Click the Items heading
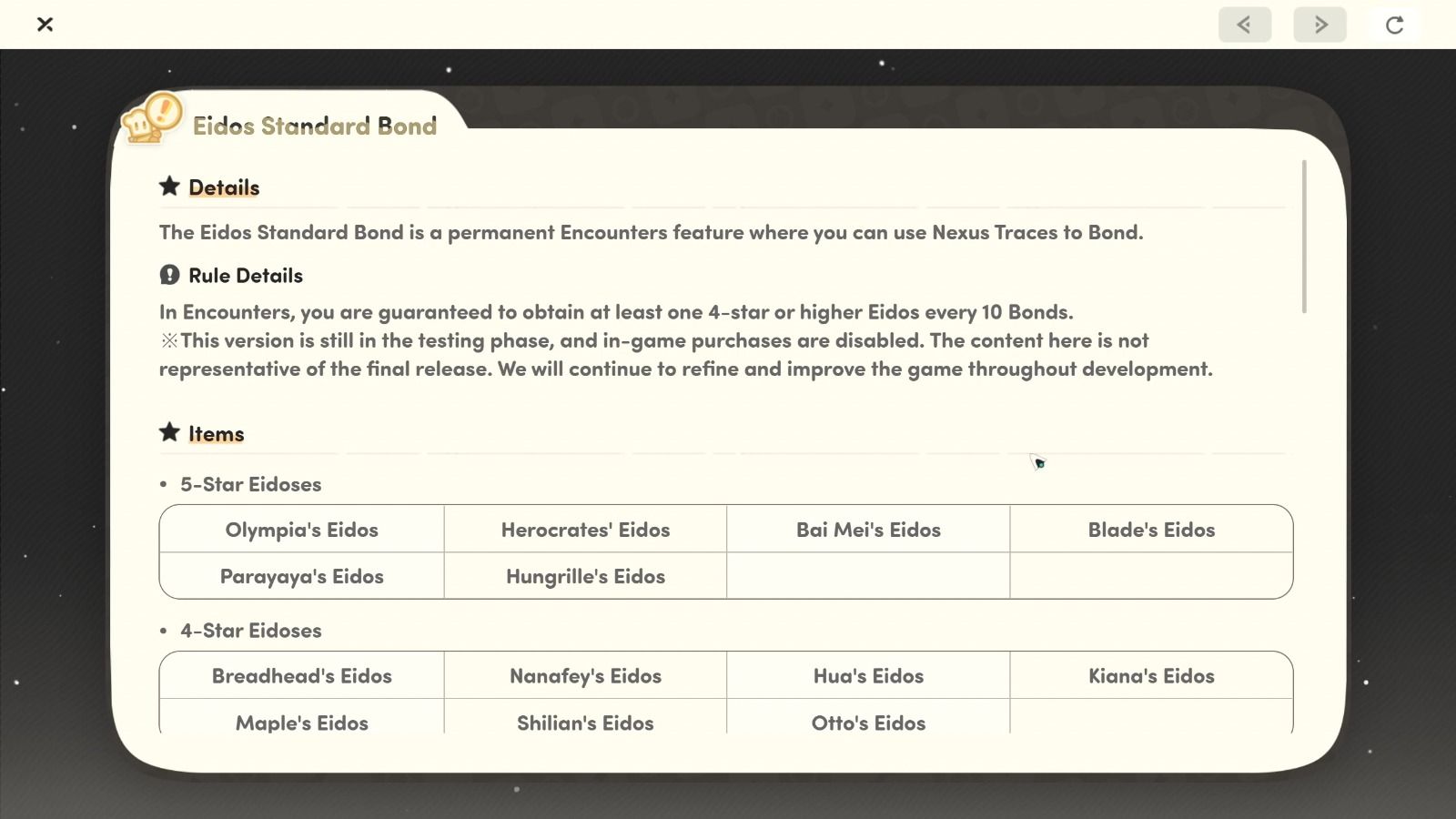Screen dimensions: 1456x819 (216, 434)
